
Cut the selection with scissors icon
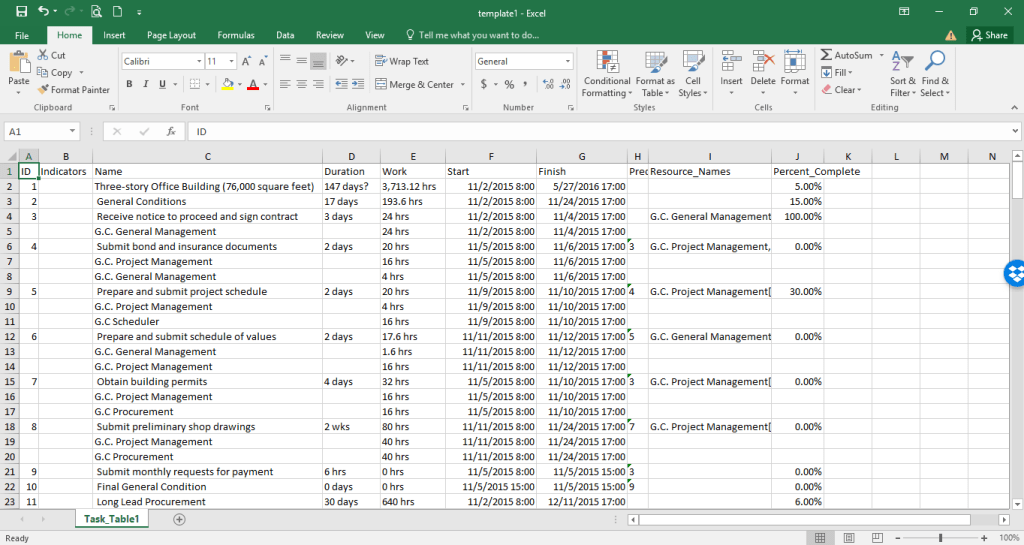tap(43, 55)
